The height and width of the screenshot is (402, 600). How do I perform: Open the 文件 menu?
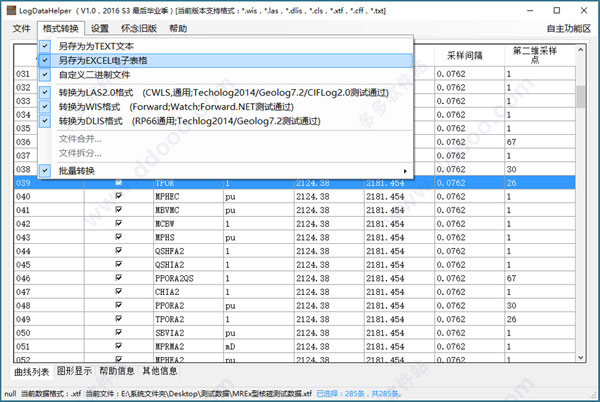(21, 29)
